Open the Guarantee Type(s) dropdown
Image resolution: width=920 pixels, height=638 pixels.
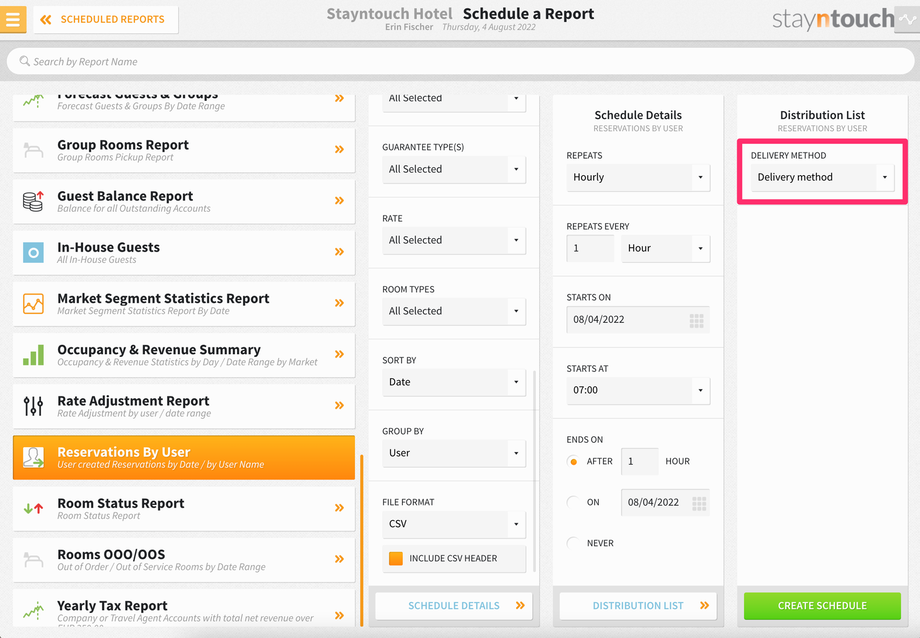(x=454, y=169)
